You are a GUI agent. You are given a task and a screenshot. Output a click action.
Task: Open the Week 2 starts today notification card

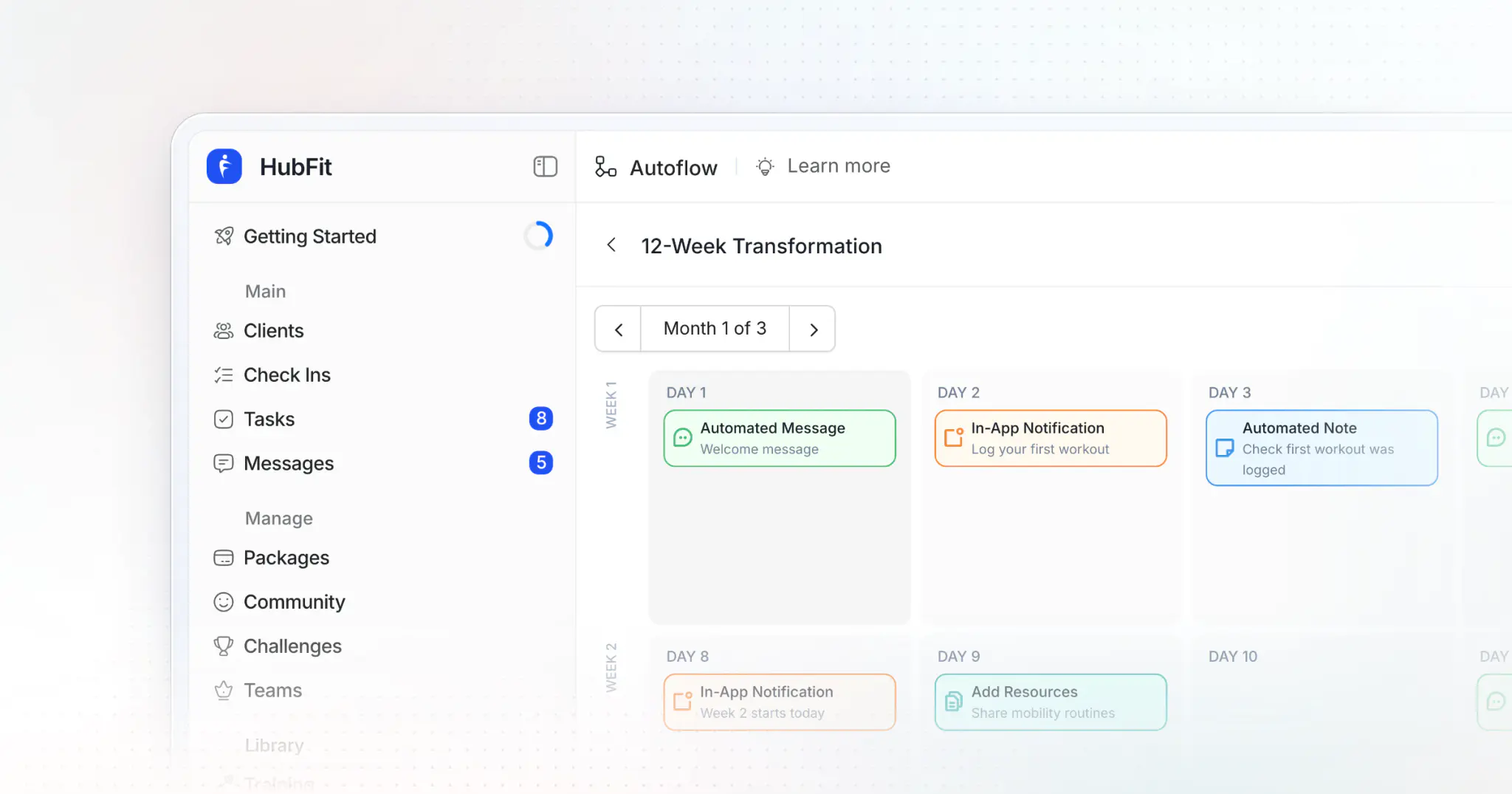point(780,702)
